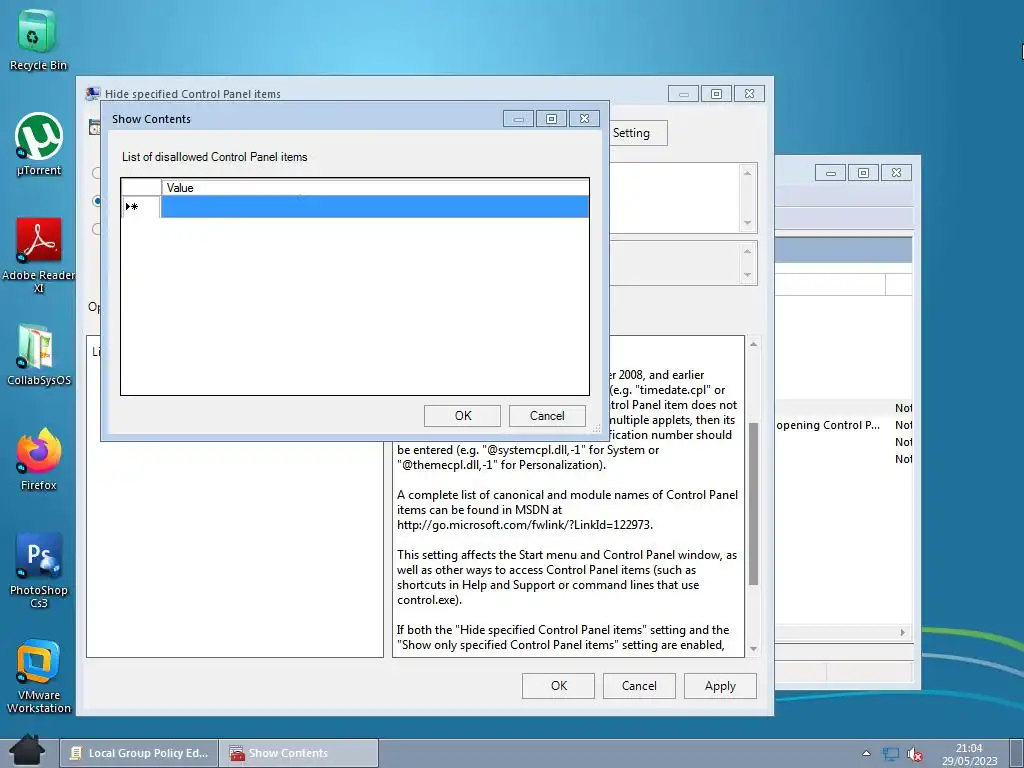Minimize the Show Contents dialog
This screenshot has width=1024, height=768.
[519, 119]
